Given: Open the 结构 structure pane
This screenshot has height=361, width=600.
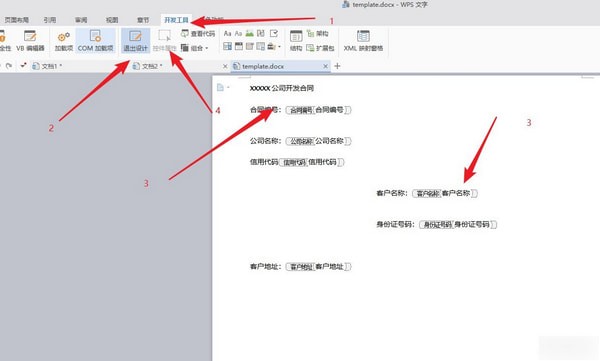Looking at the screenshot, I should [x=296, y=41].
